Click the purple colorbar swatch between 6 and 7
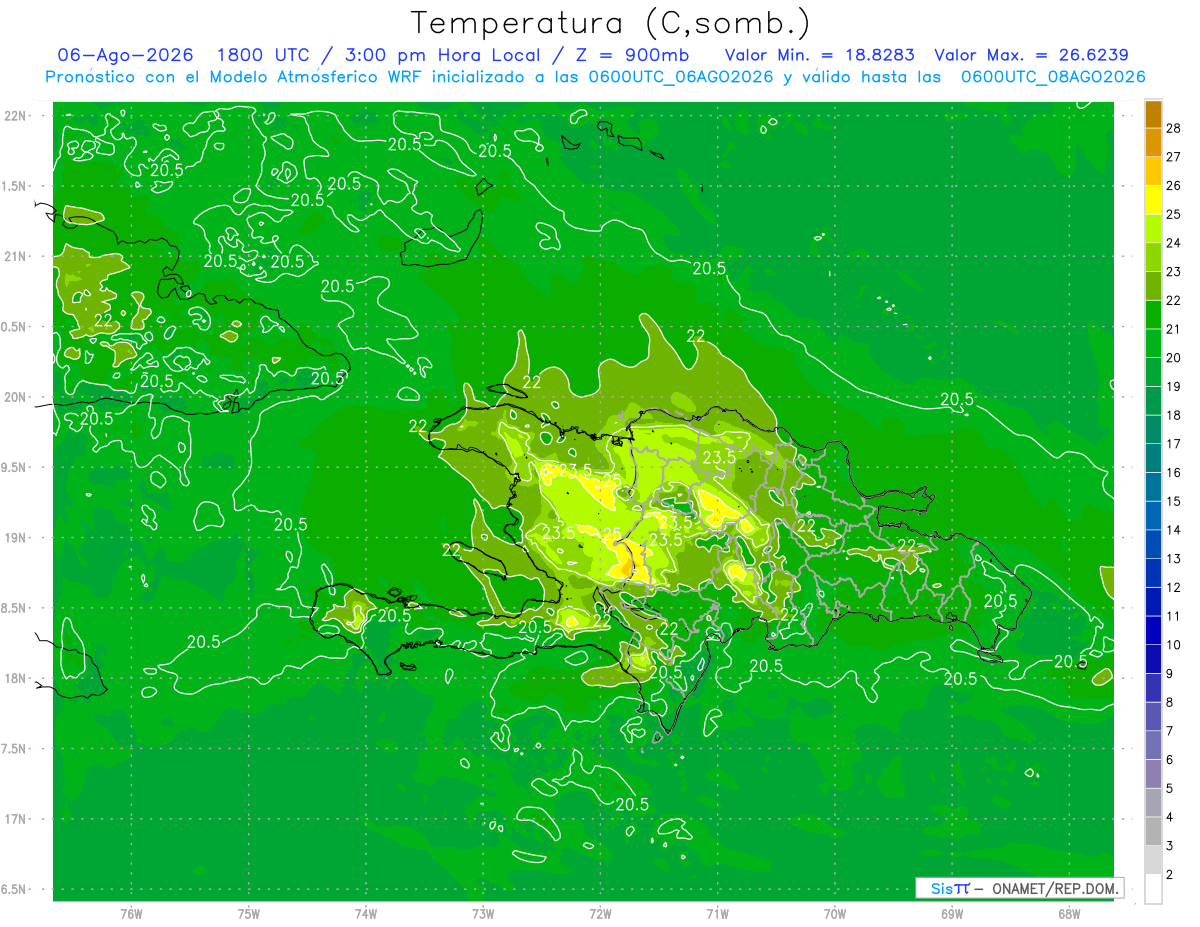Image resolution: width=1200 pixels, height=927 pixels. pyautogui.click(x=1153, y=746)
